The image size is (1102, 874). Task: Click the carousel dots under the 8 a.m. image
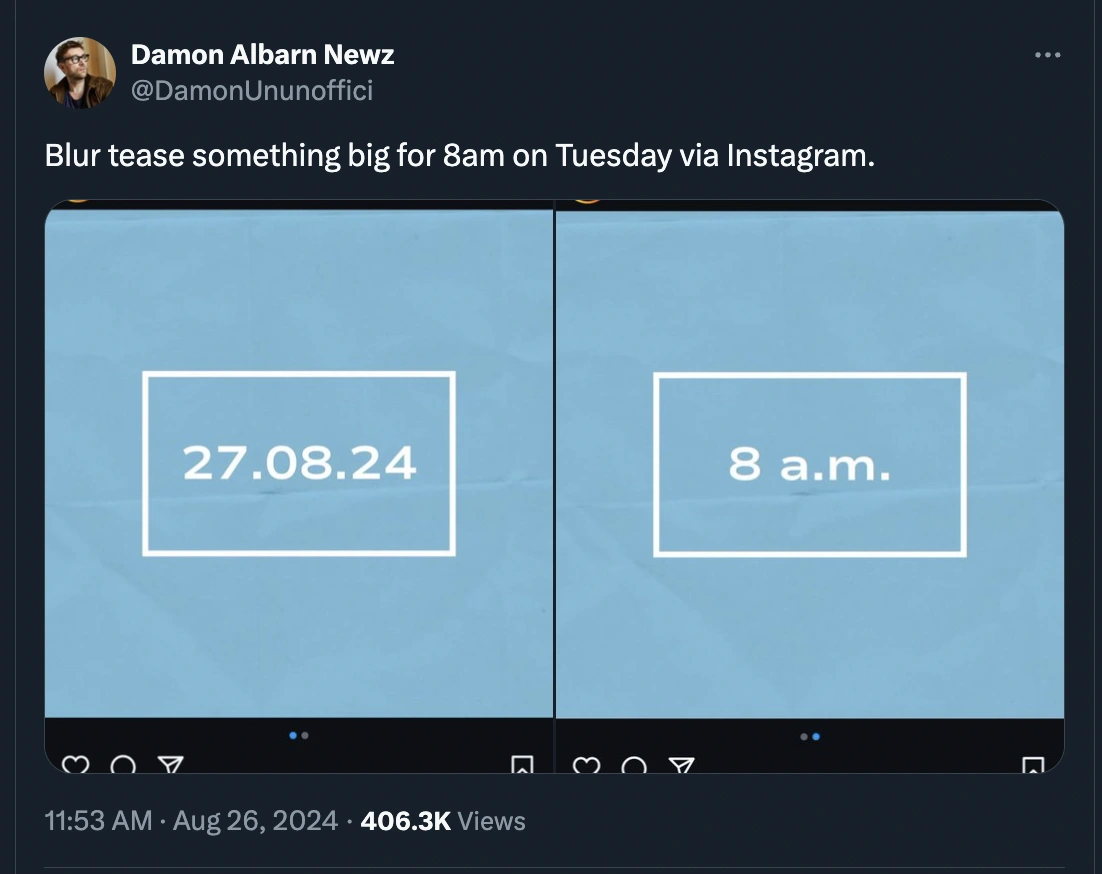(810, 737)
